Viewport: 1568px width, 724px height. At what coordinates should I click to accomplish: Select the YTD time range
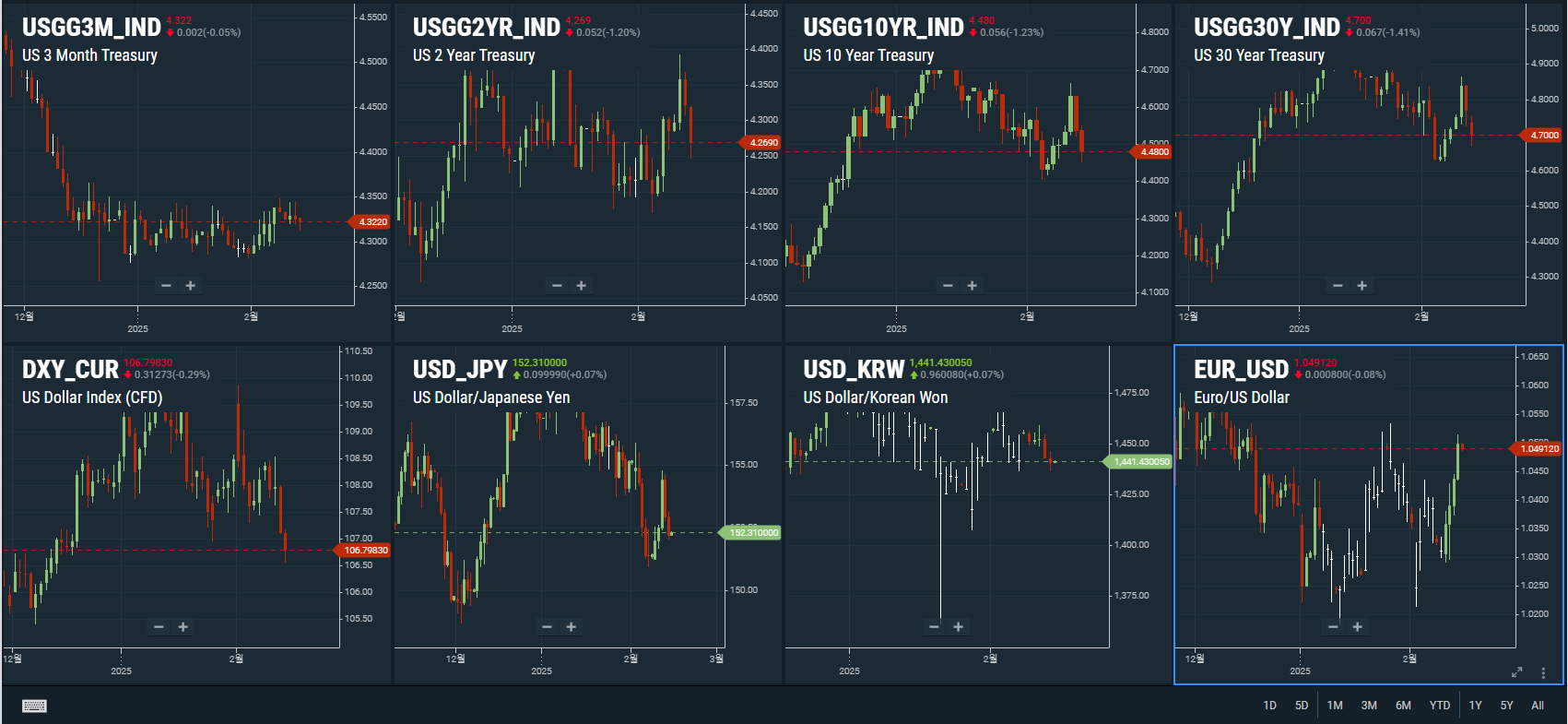1440,706
